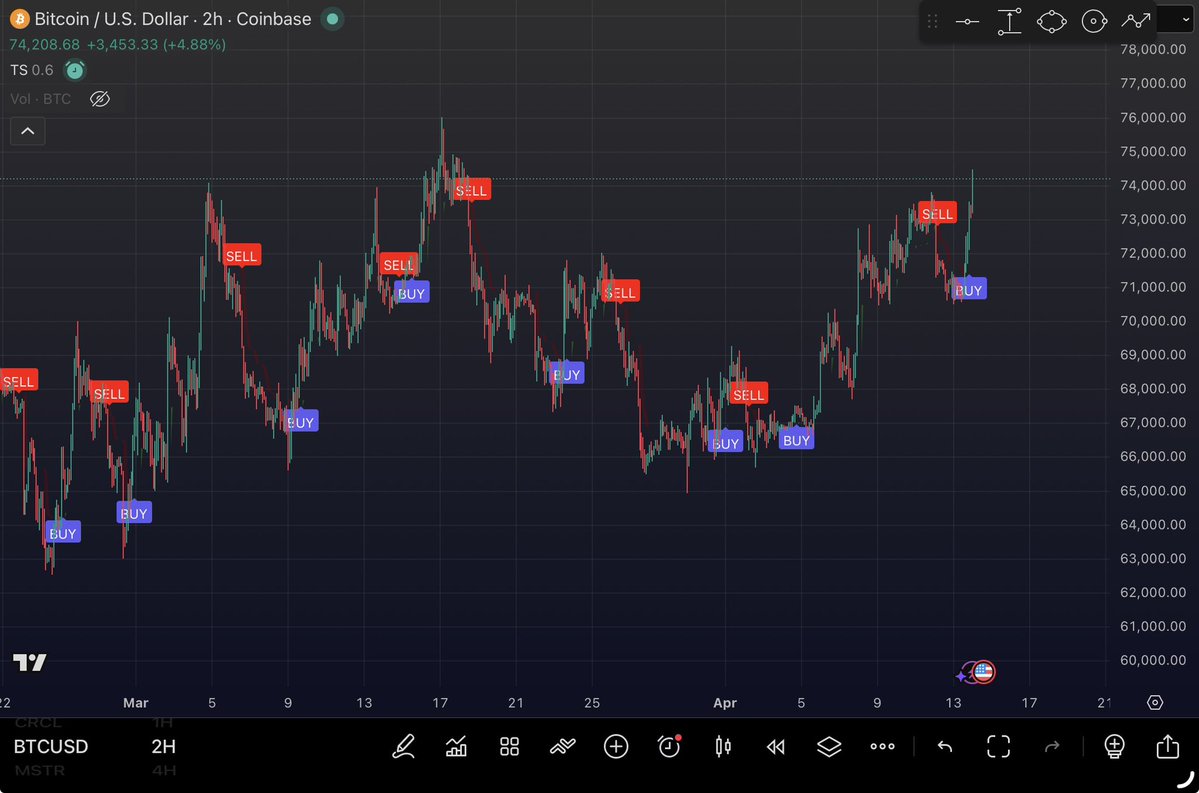Click the Mar date label on time axis
This screenshot has height=793, width=1199.
click(135, 703)
